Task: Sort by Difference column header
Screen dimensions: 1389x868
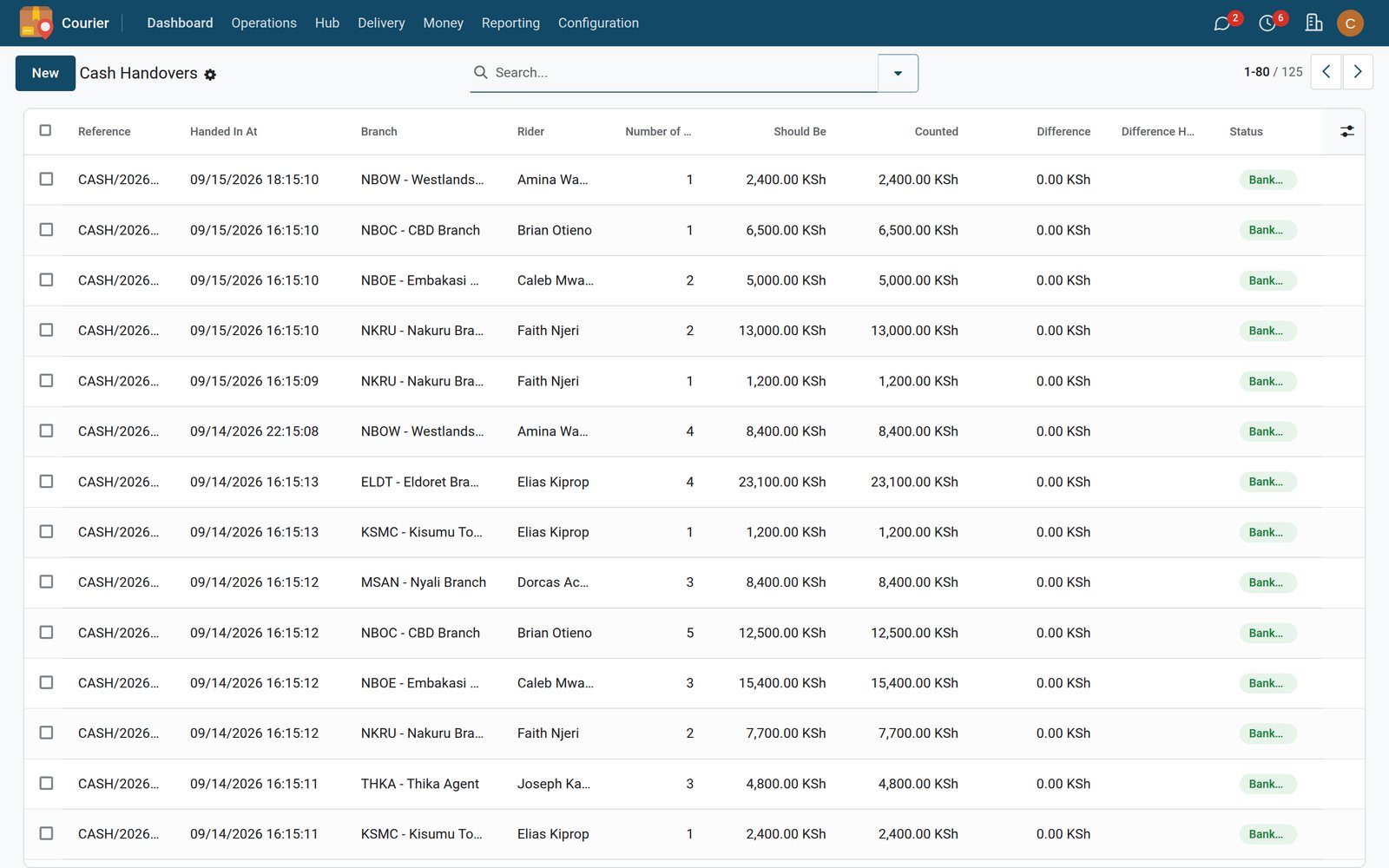Action: pos(1063,131)
